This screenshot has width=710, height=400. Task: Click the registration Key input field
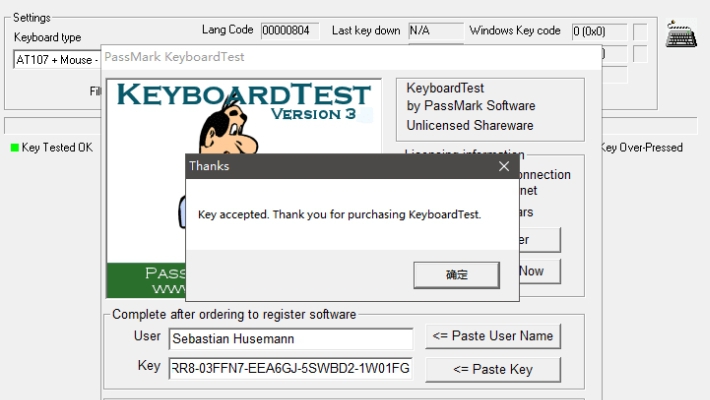click(290, 368)
